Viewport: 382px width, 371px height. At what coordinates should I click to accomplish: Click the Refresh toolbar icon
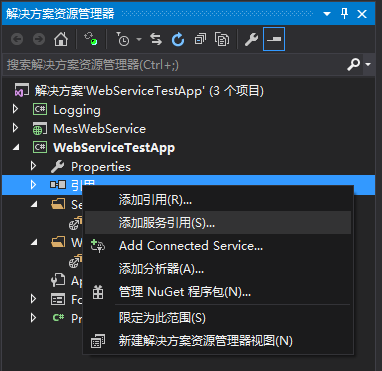178,40
